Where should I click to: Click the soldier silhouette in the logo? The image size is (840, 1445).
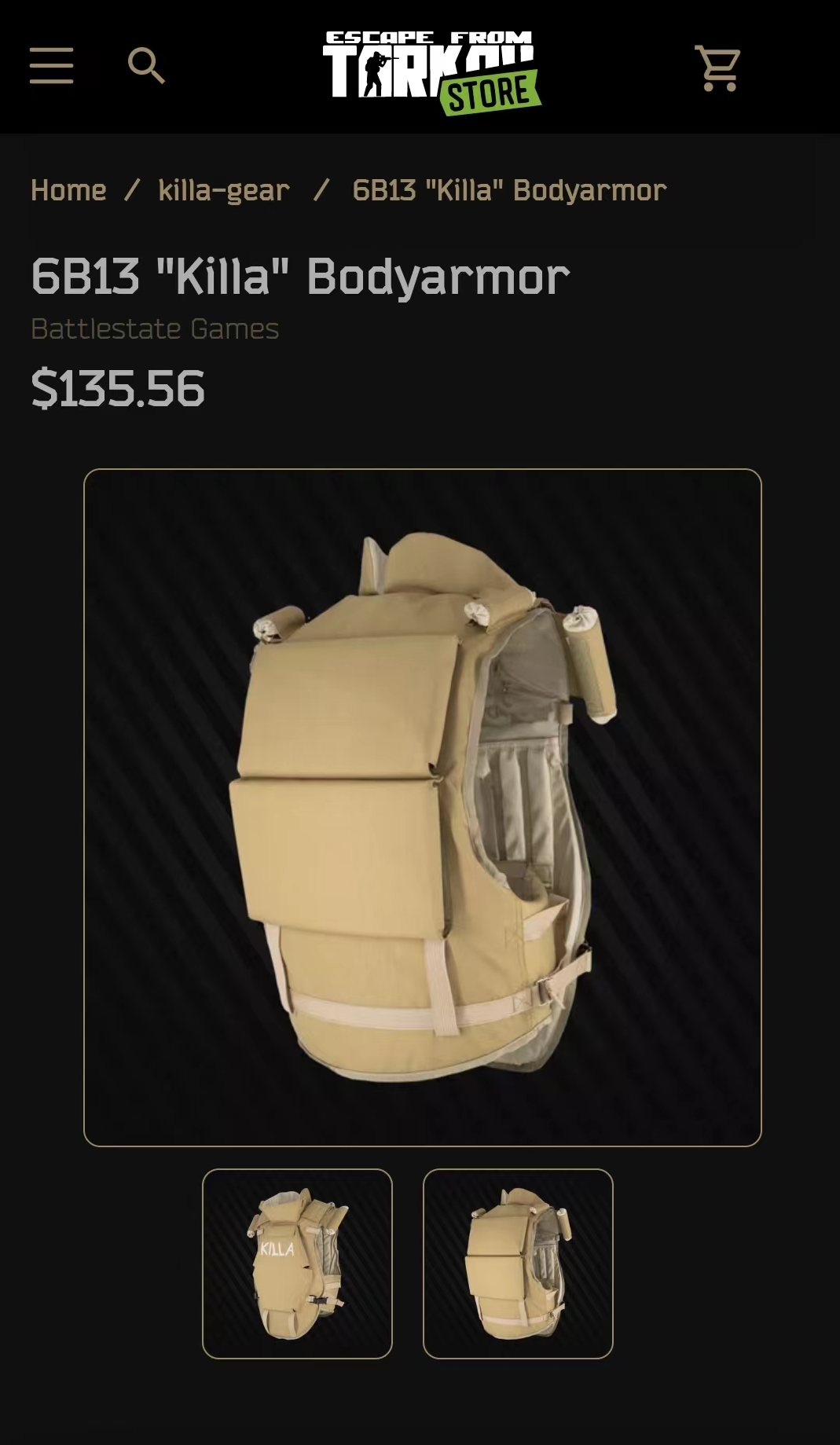[380, 74]
